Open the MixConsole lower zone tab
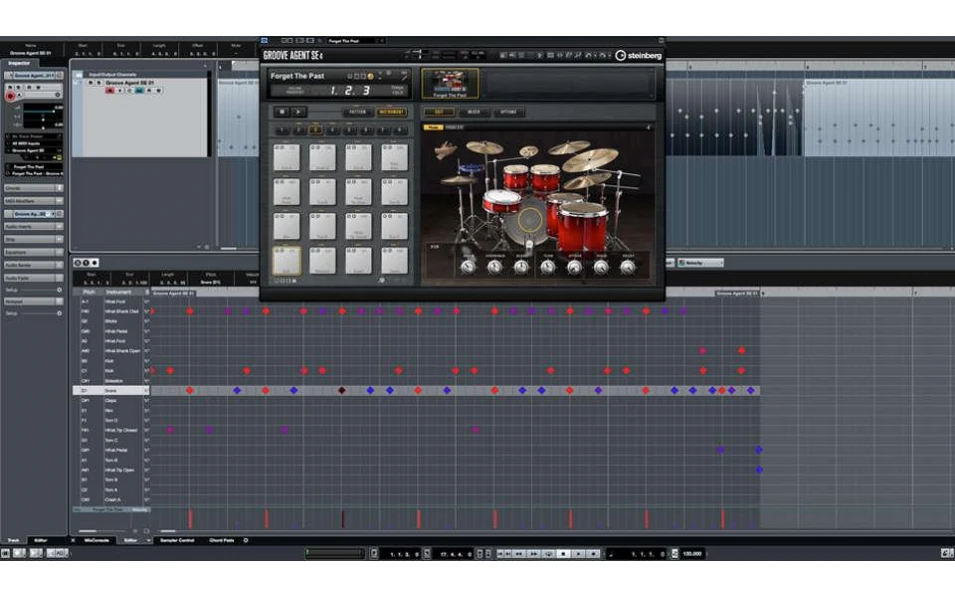The height and width of the screenshot is (597, 955). 97,540
